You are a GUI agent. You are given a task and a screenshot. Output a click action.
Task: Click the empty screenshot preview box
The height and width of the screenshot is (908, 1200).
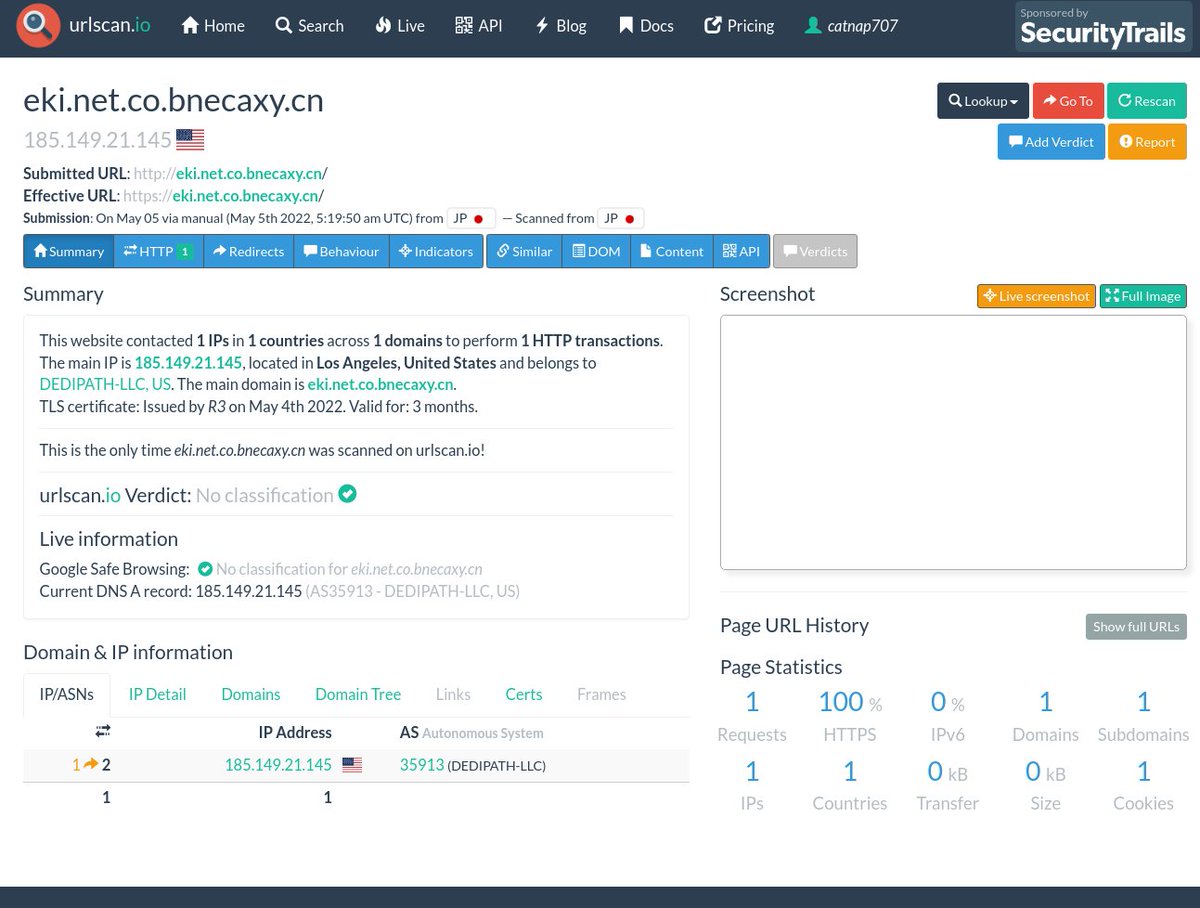click(x=953, y=442)
